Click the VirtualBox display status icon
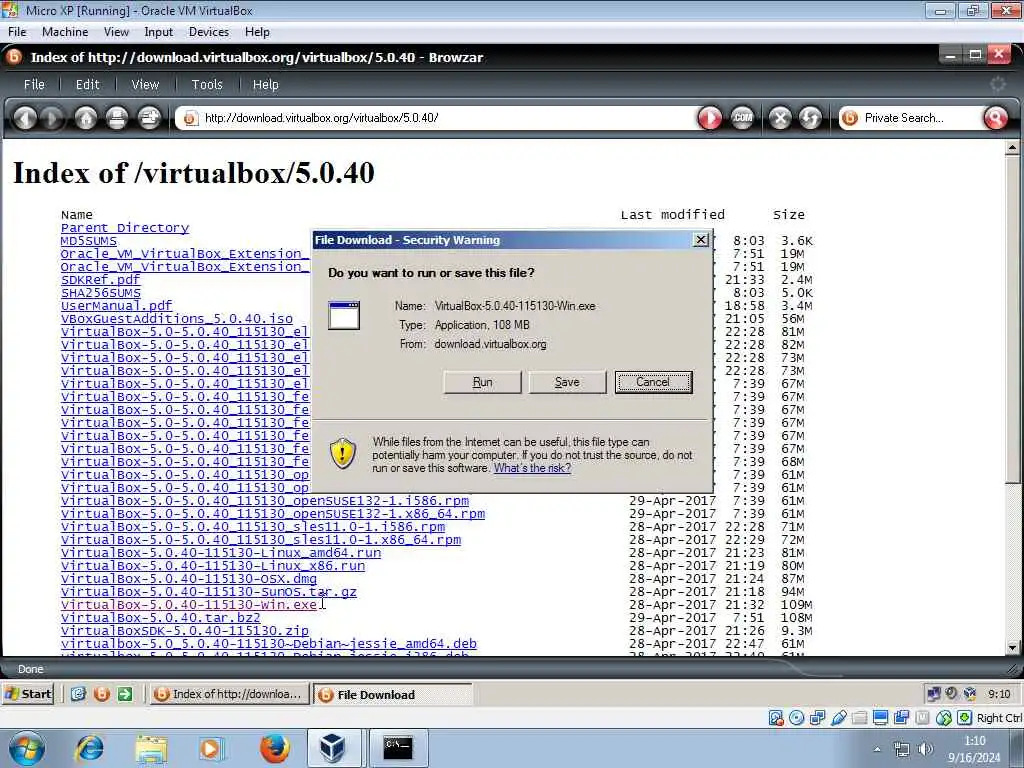The image size is (1024, 768). 880,718
